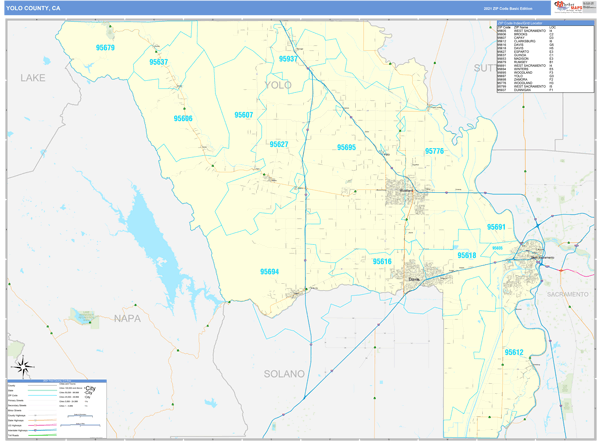Screen dimensions: 600x441
Task: Select ZIP code label 95937
Action: point(288,59)
